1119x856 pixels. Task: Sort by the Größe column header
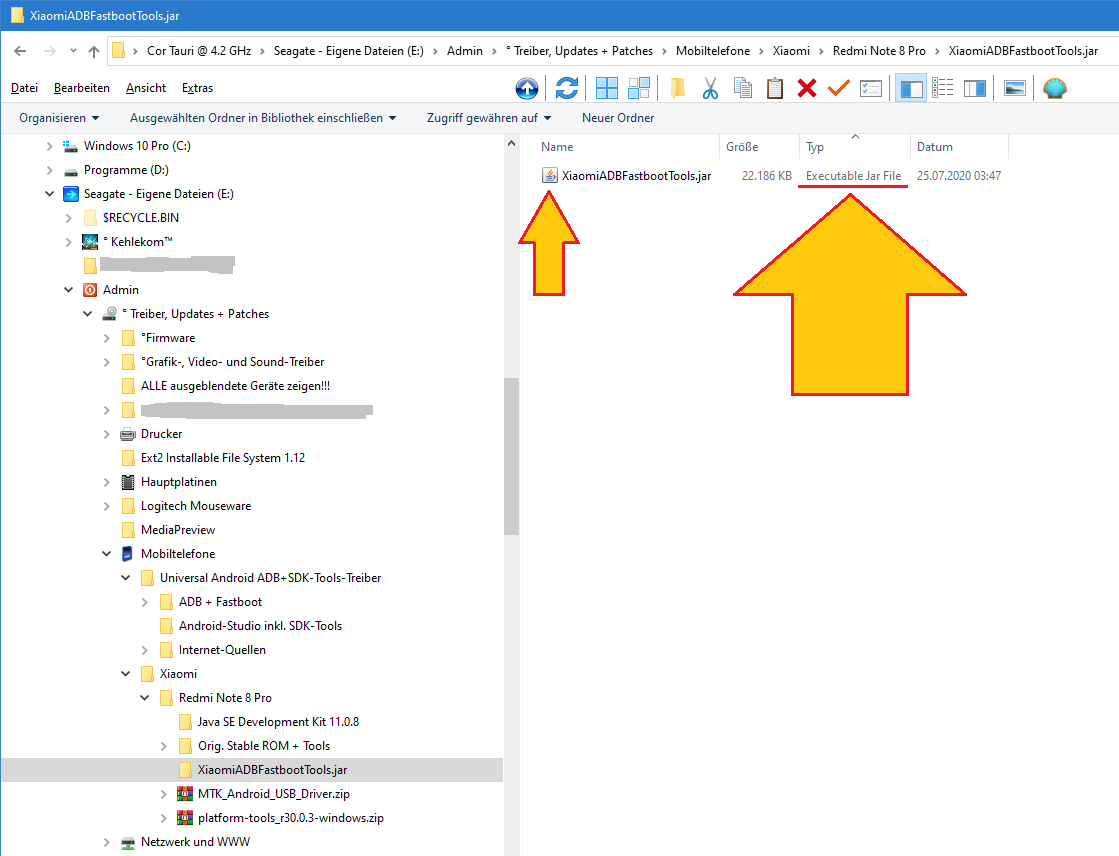pyautogui.click(x=759, y=146)
